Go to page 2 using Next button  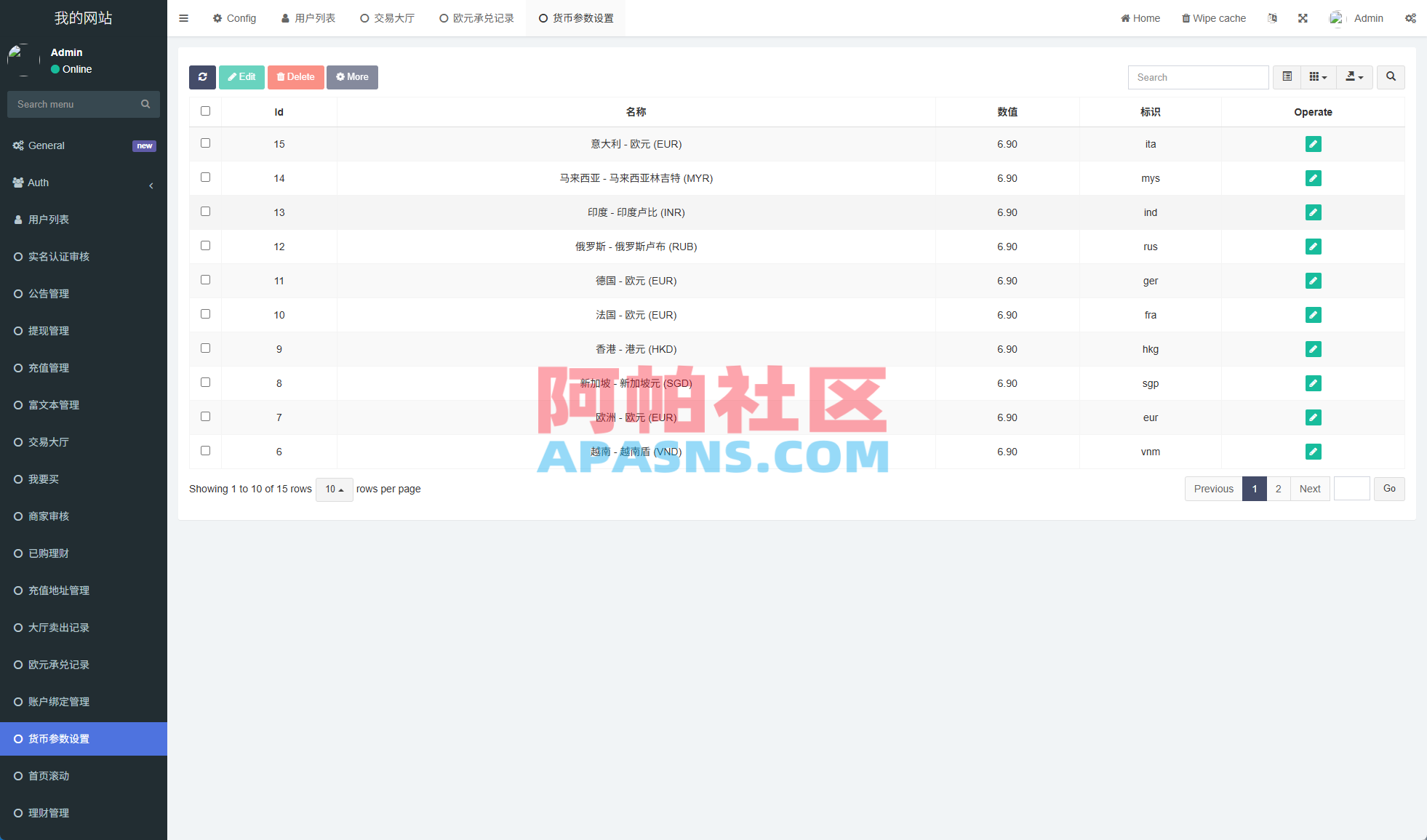point(1309,489)
